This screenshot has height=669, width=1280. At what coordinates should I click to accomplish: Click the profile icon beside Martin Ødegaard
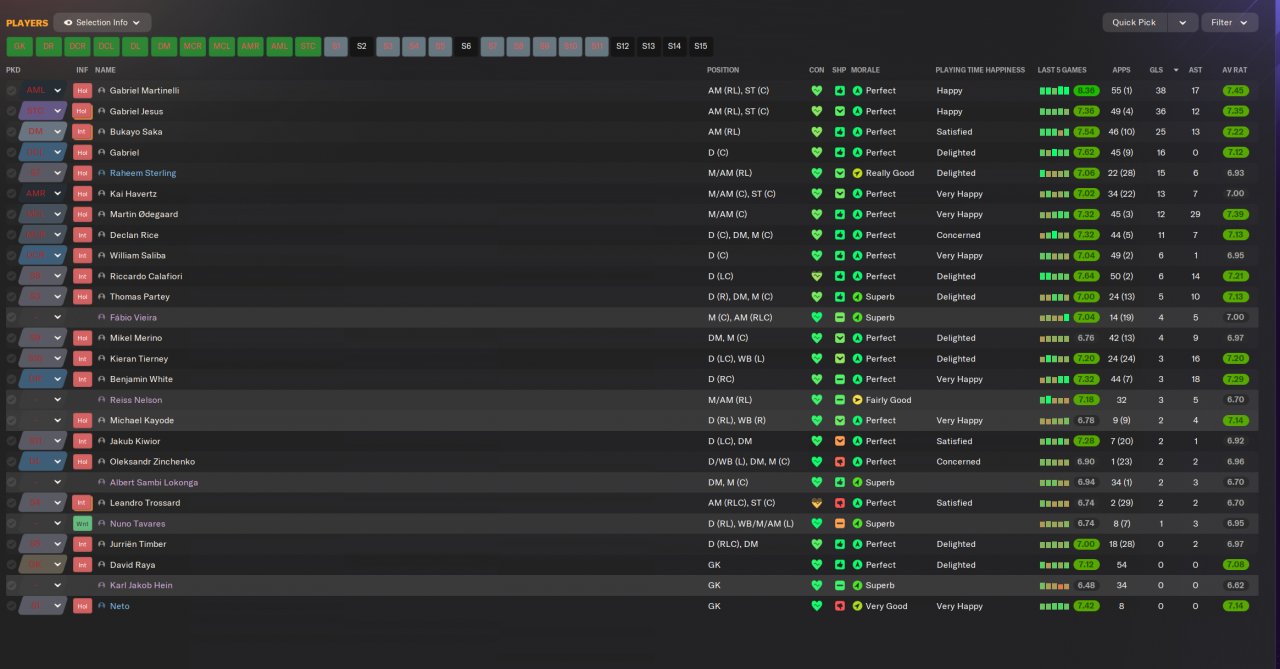pyautogui.click(x=102, y=214)
